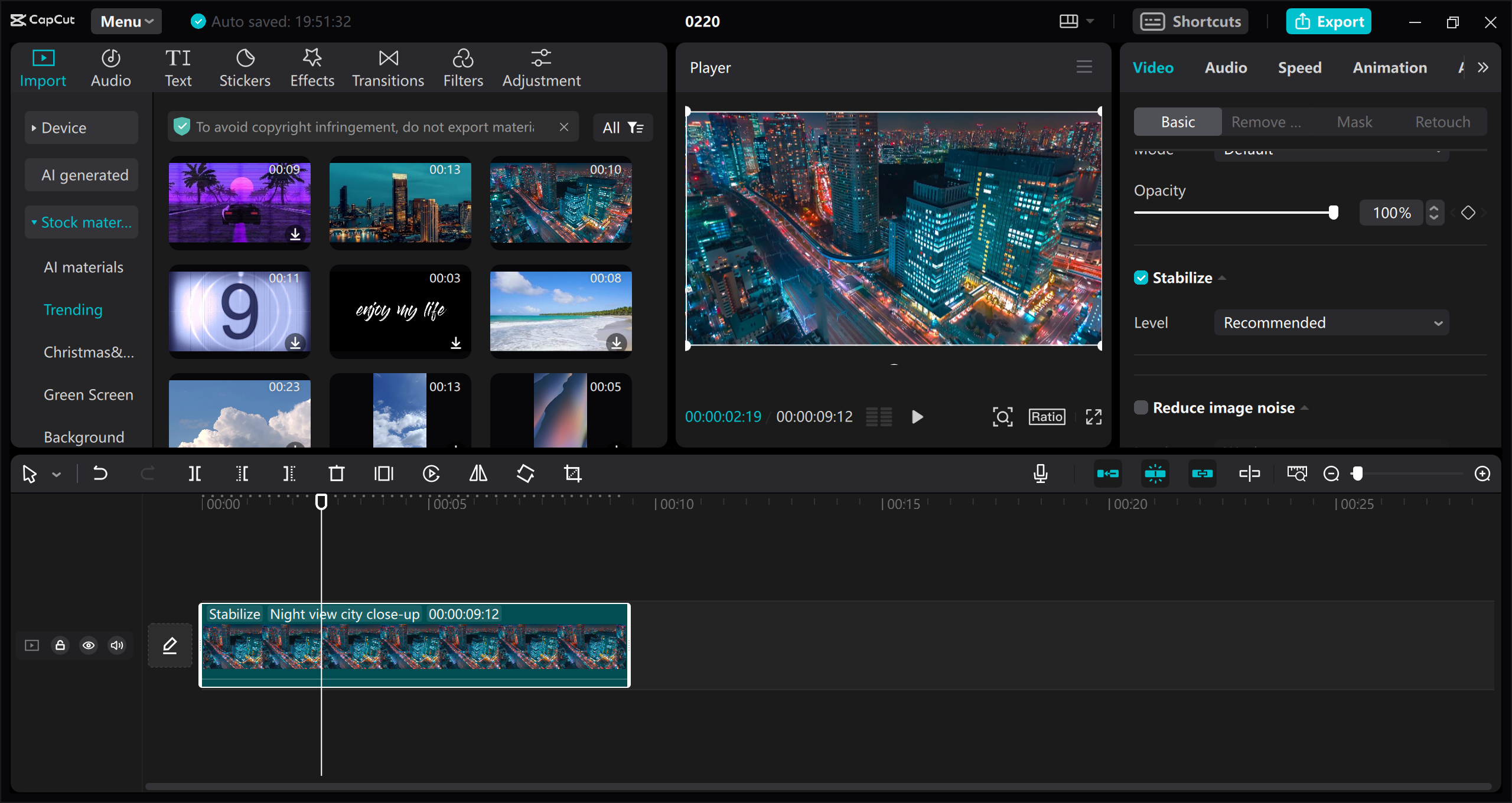
Task: Crop the clip using the crop icon
Action: pyautogui.click(x=572, y=473)
